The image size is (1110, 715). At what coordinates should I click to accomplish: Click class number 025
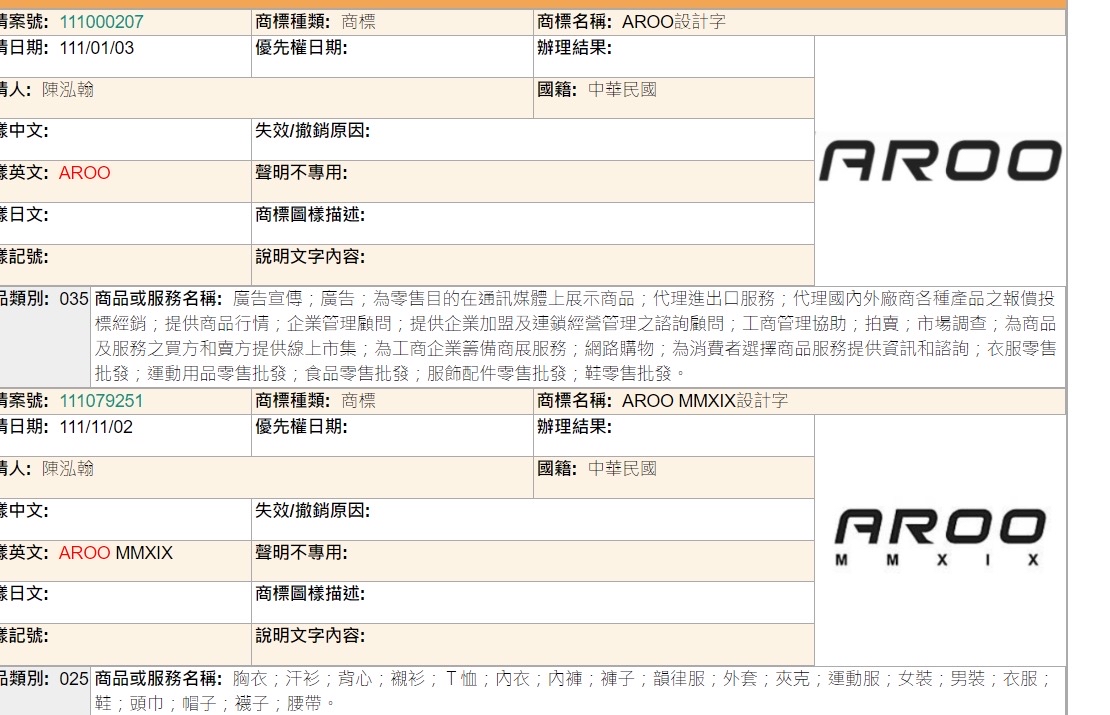[x=74, y=679]
